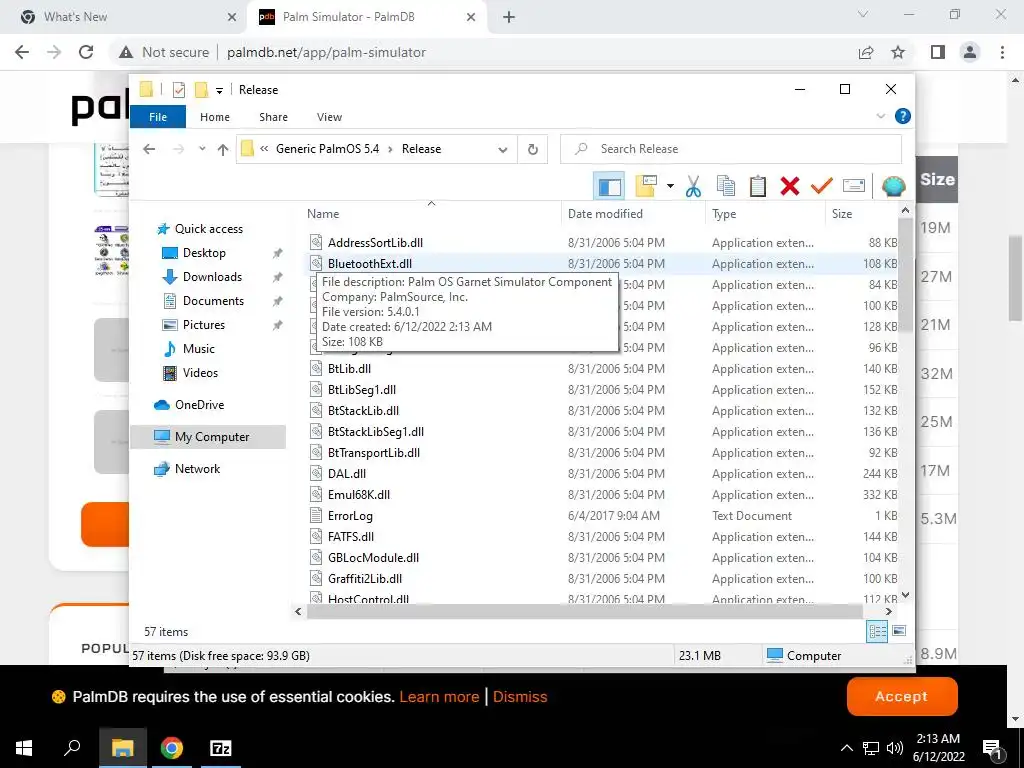Toggle the navigation pane layout icon in toolbar
1024x768 pixels.
click(609, 187)
